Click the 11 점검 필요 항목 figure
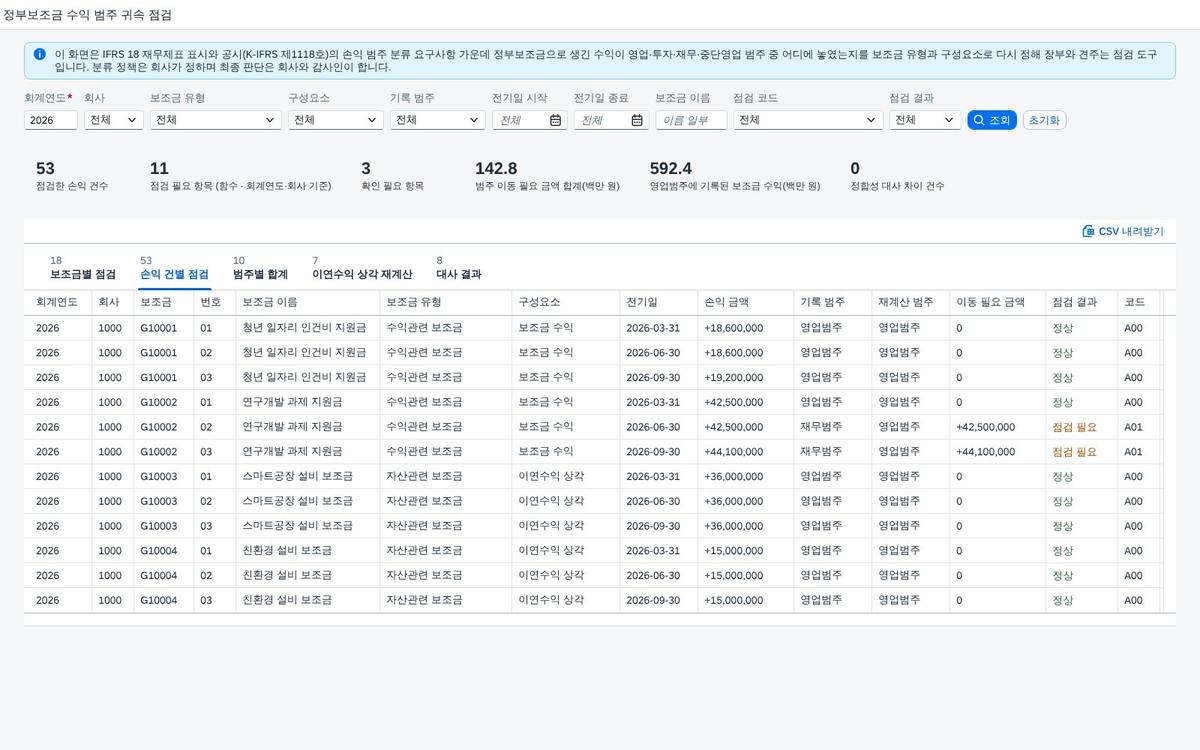Viewport: 1200px width, 750px height. [x=159, y=169]
